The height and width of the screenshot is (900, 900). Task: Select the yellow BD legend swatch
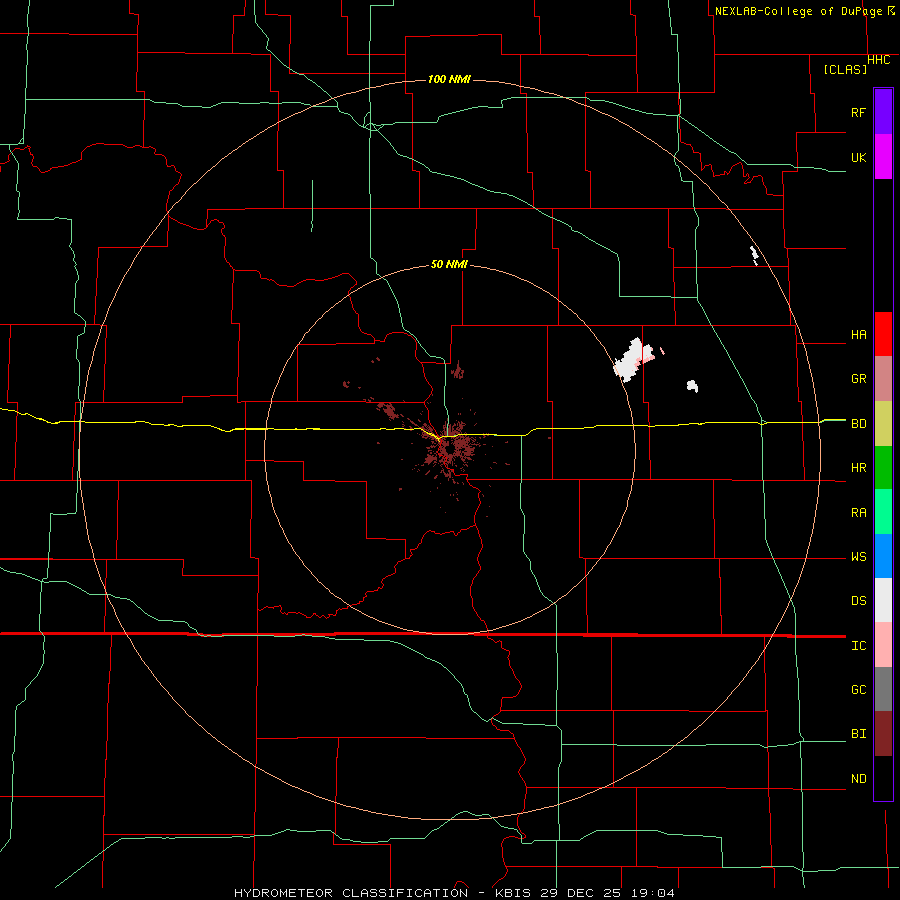883,424
